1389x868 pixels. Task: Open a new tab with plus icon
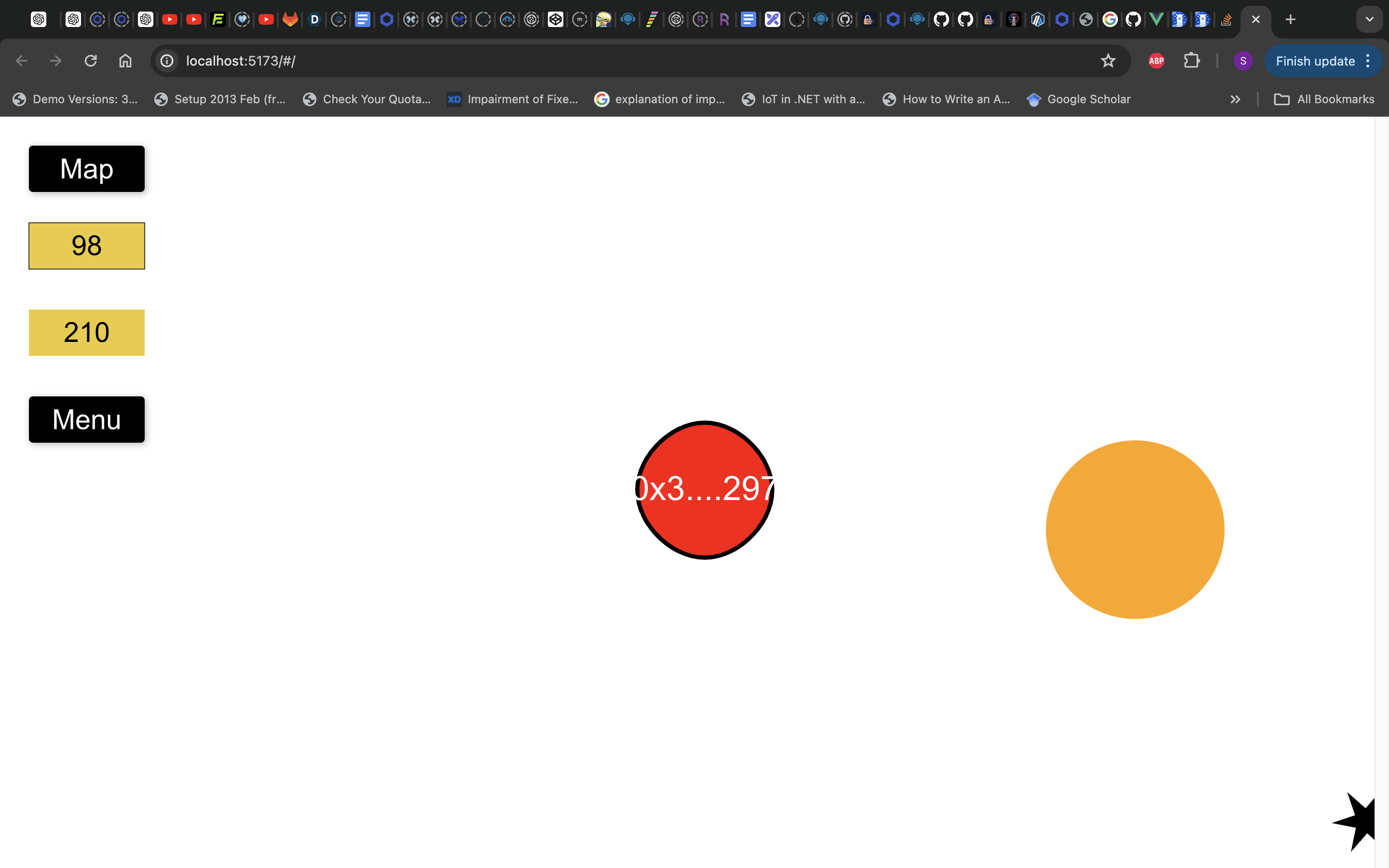pos(1290,19)
